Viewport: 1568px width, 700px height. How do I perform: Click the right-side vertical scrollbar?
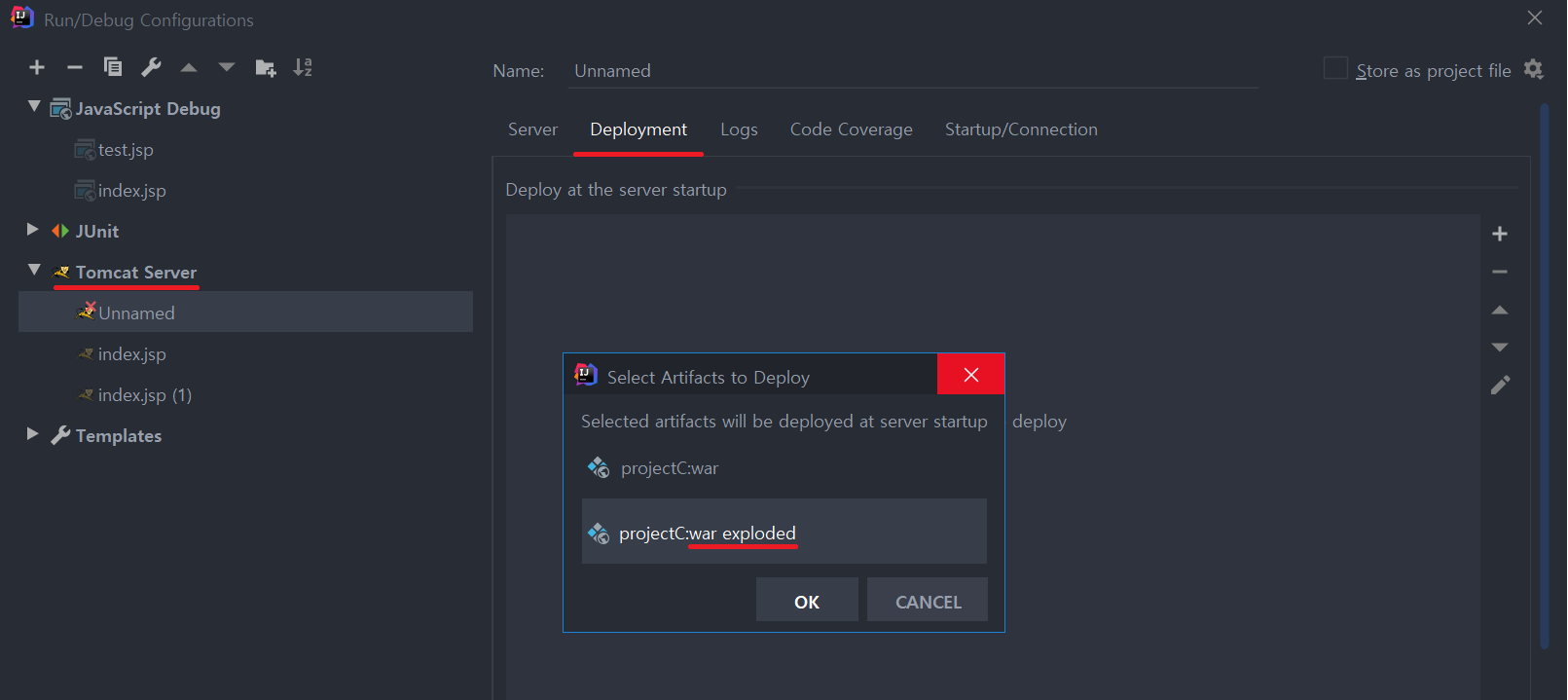[x=1545, y=376]
